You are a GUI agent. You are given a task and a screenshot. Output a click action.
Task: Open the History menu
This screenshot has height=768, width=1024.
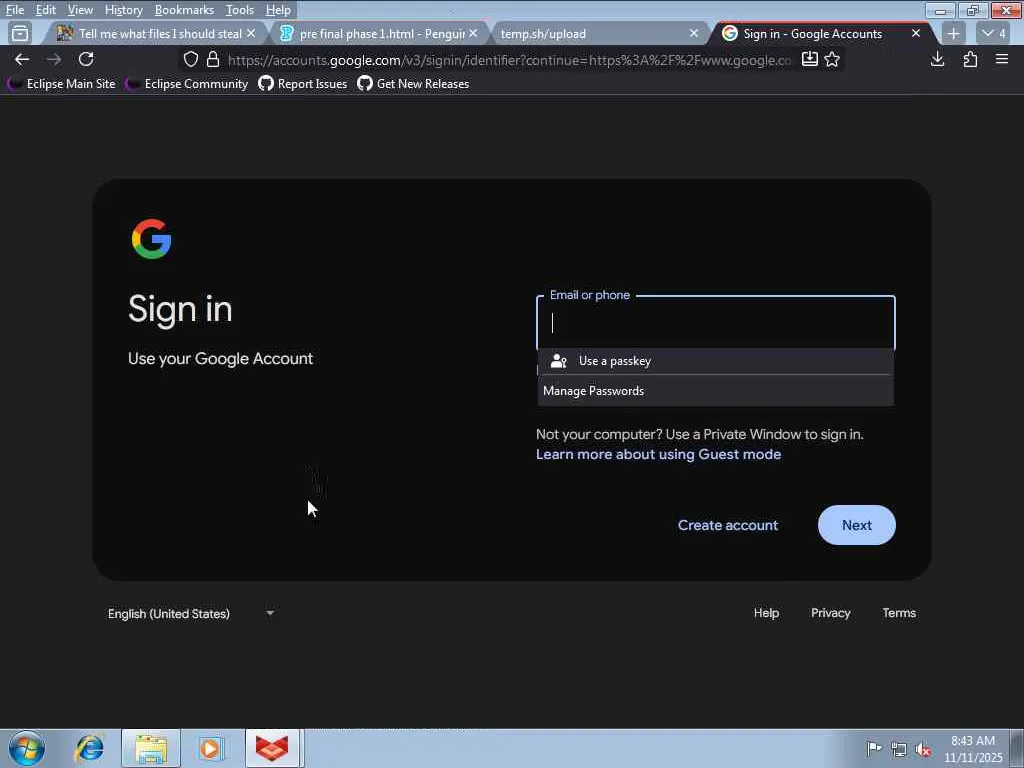coord(123,10)
